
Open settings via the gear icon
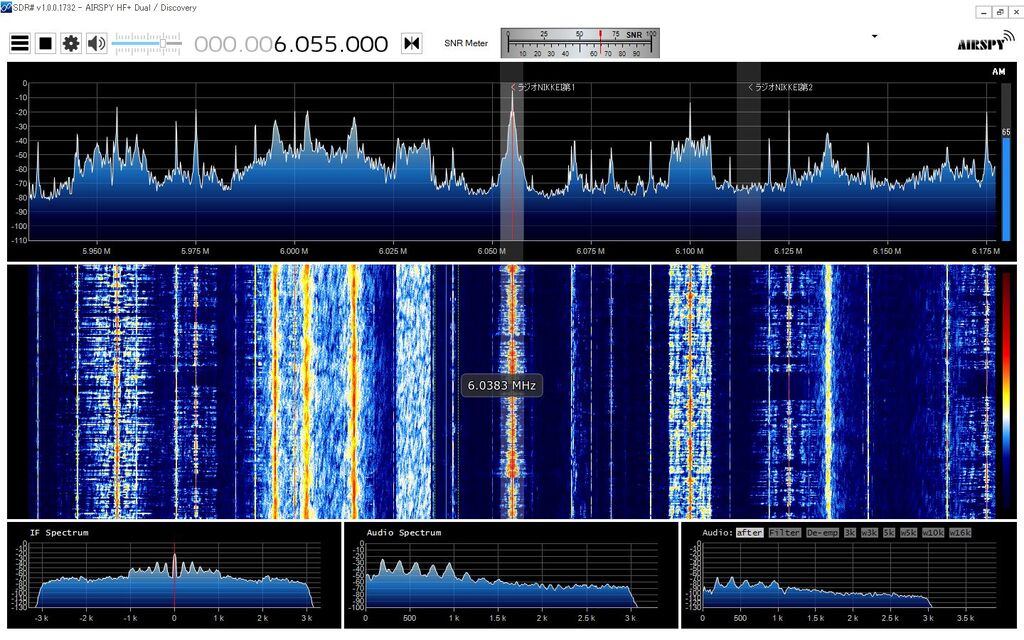[x=69, y=43]
